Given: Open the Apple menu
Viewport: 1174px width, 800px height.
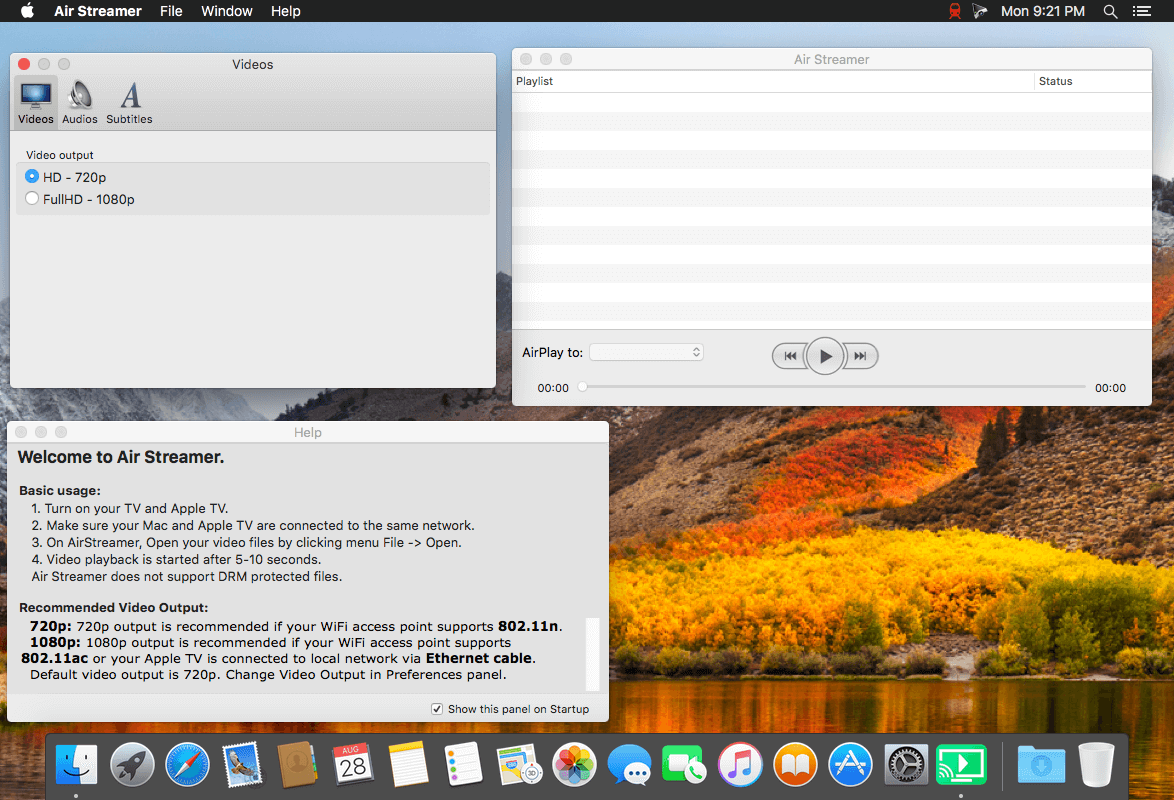Looking at the screenshot, I should tap(27, 10).
